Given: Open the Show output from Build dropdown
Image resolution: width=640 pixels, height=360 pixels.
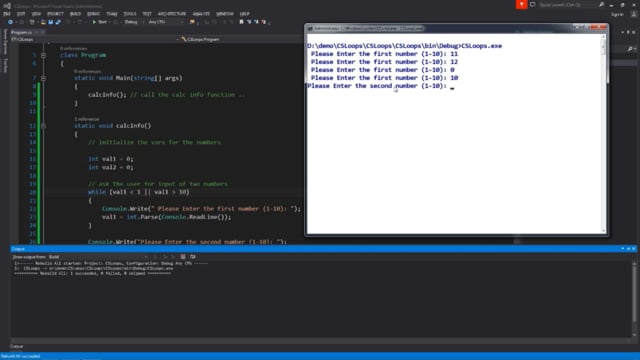Looking at the screenshot, I should coord(98,257).
